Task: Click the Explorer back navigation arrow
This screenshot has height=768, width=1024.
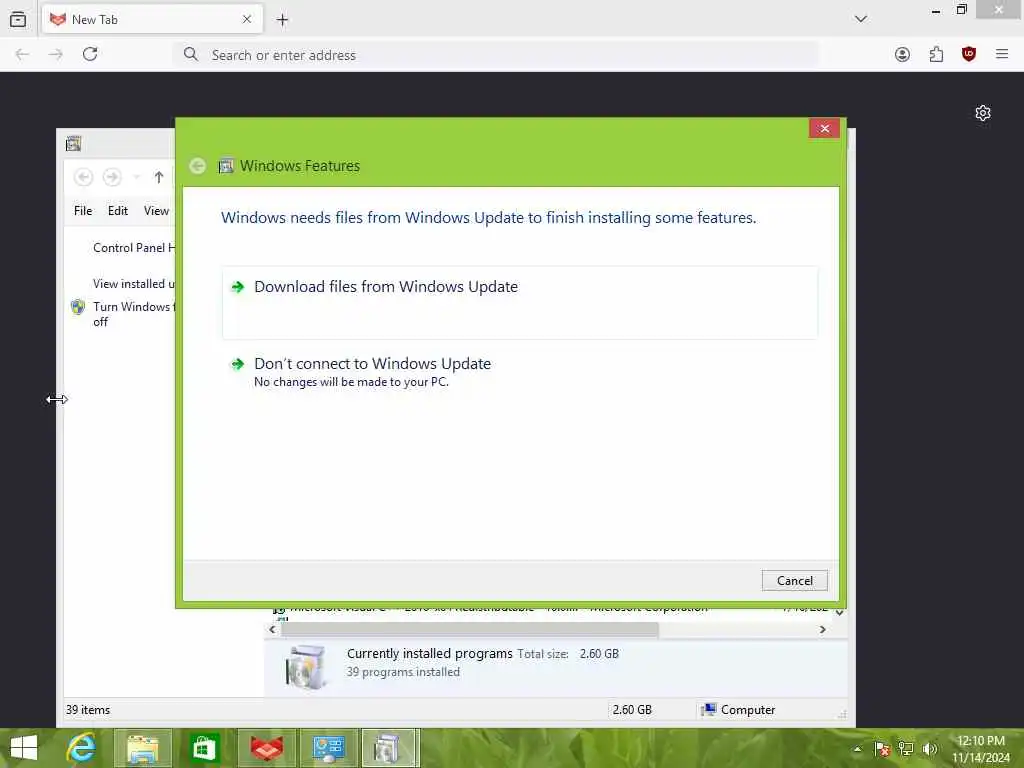Action: (x=83, y=177)
